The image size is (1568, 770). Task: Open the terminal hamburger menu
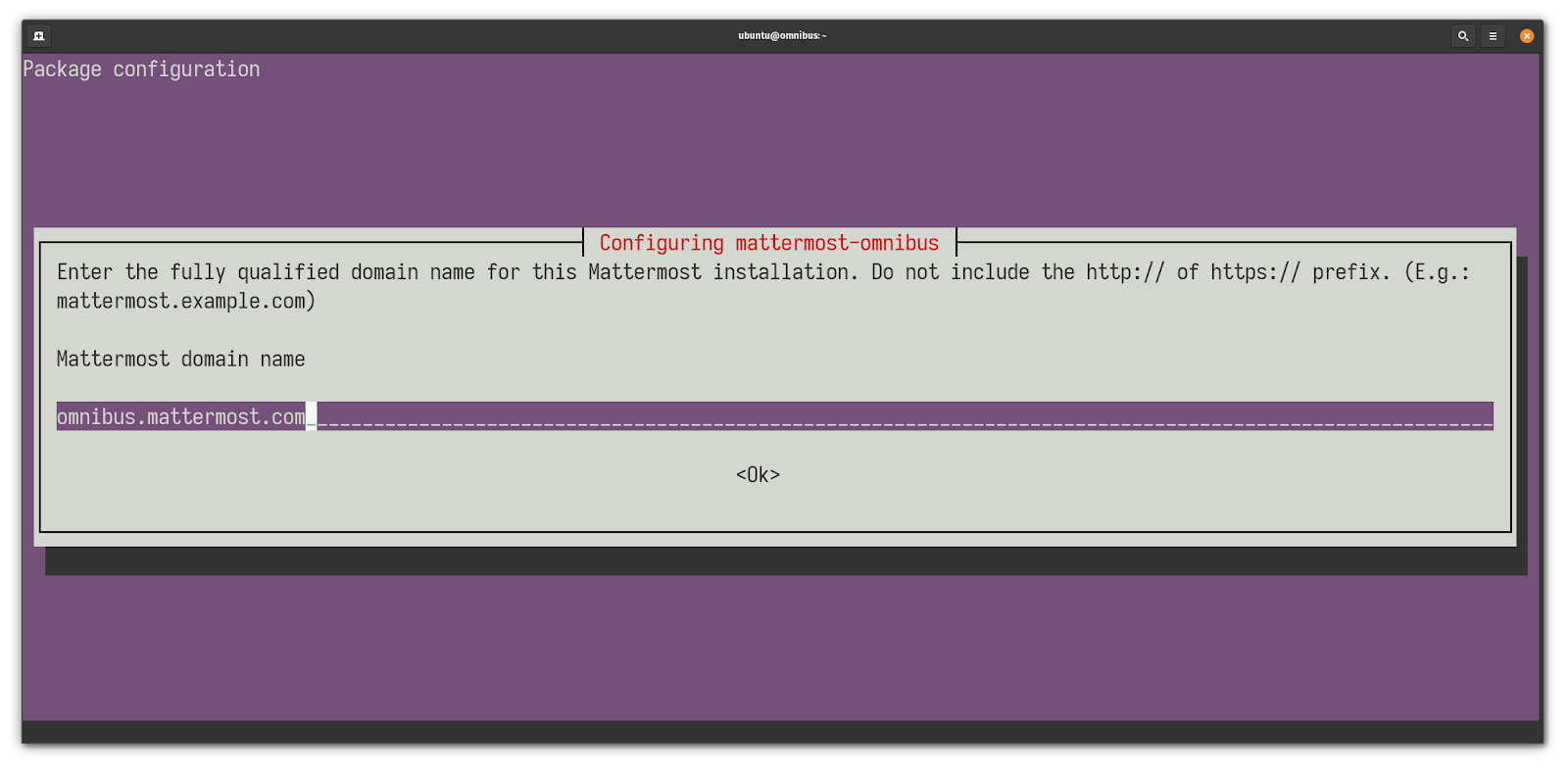click(1493, 36)
